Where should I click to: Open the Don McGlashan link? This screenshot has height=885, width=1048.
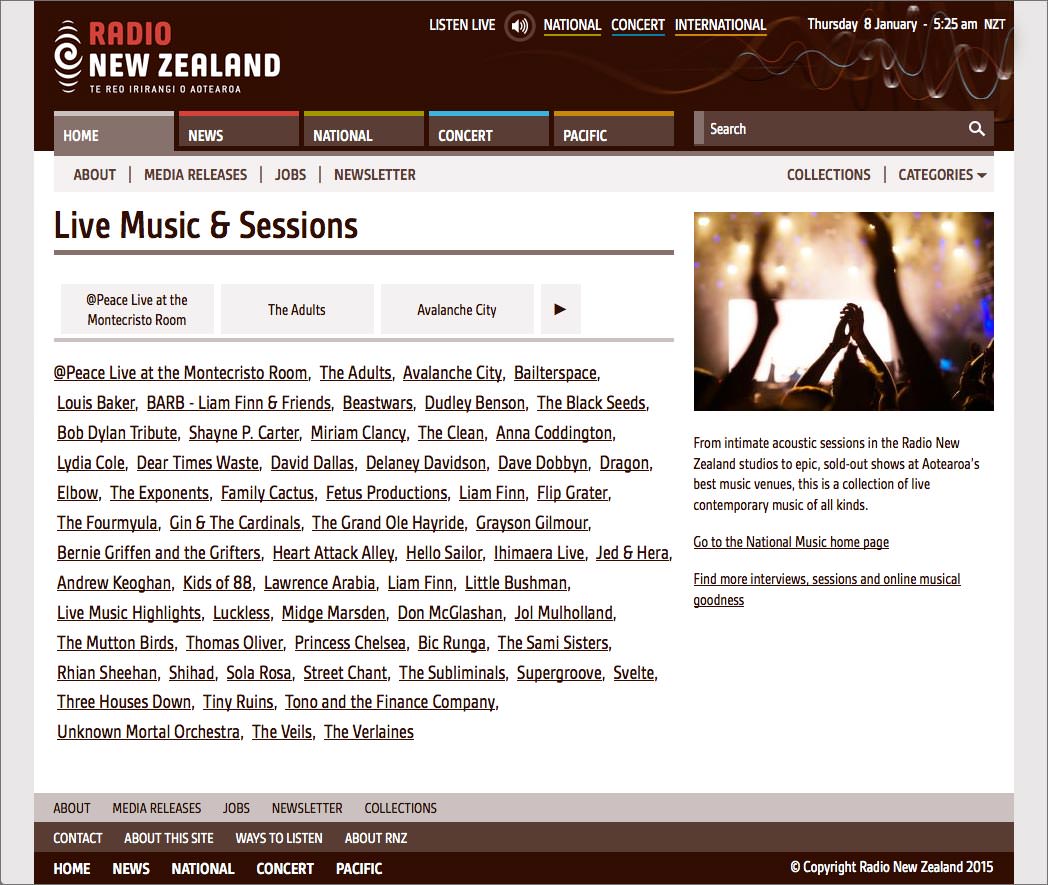(x=450, y=613)
